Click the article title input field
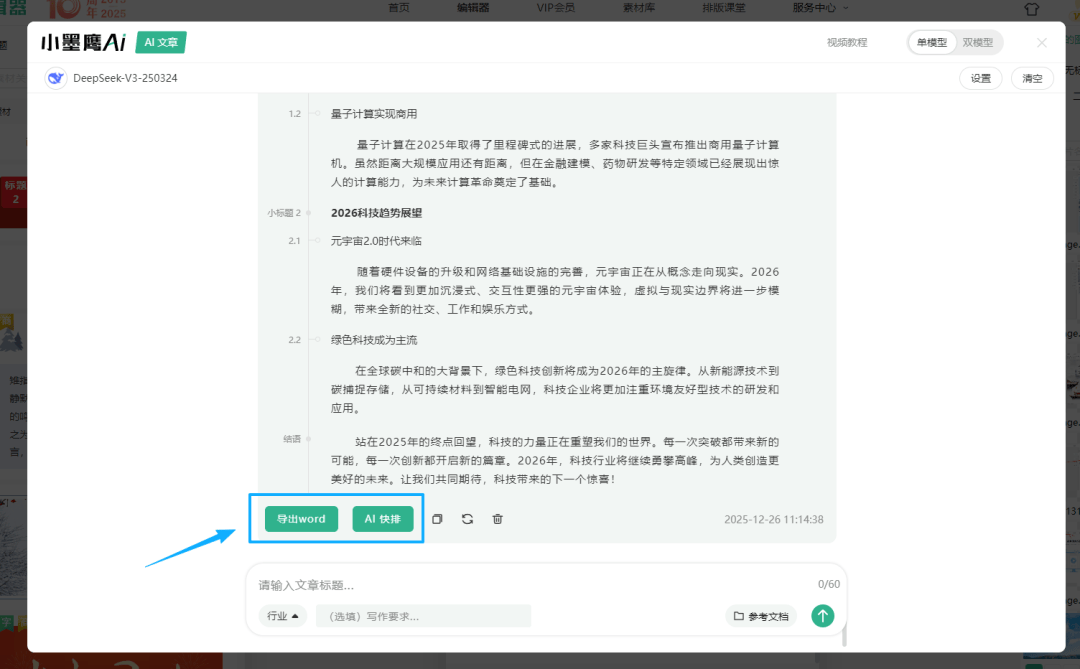The height and width of the screenshot is (669, 1080). (x=530, y=584)
